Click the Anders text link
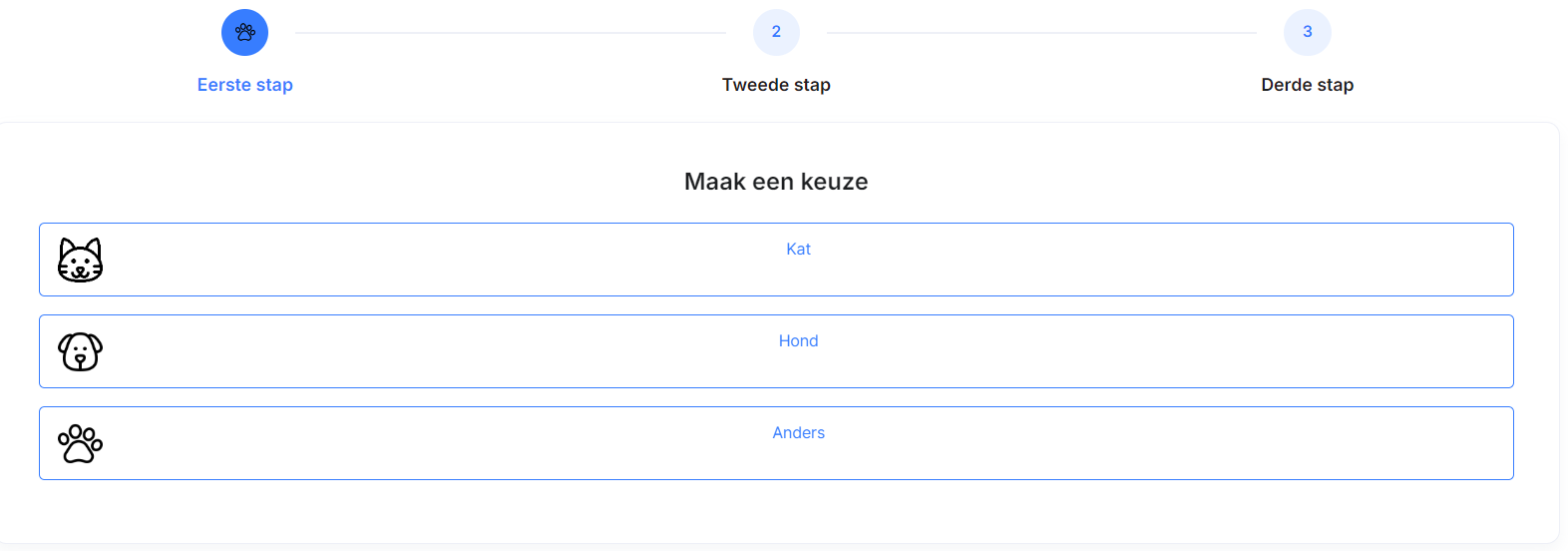 coord(798,432)
